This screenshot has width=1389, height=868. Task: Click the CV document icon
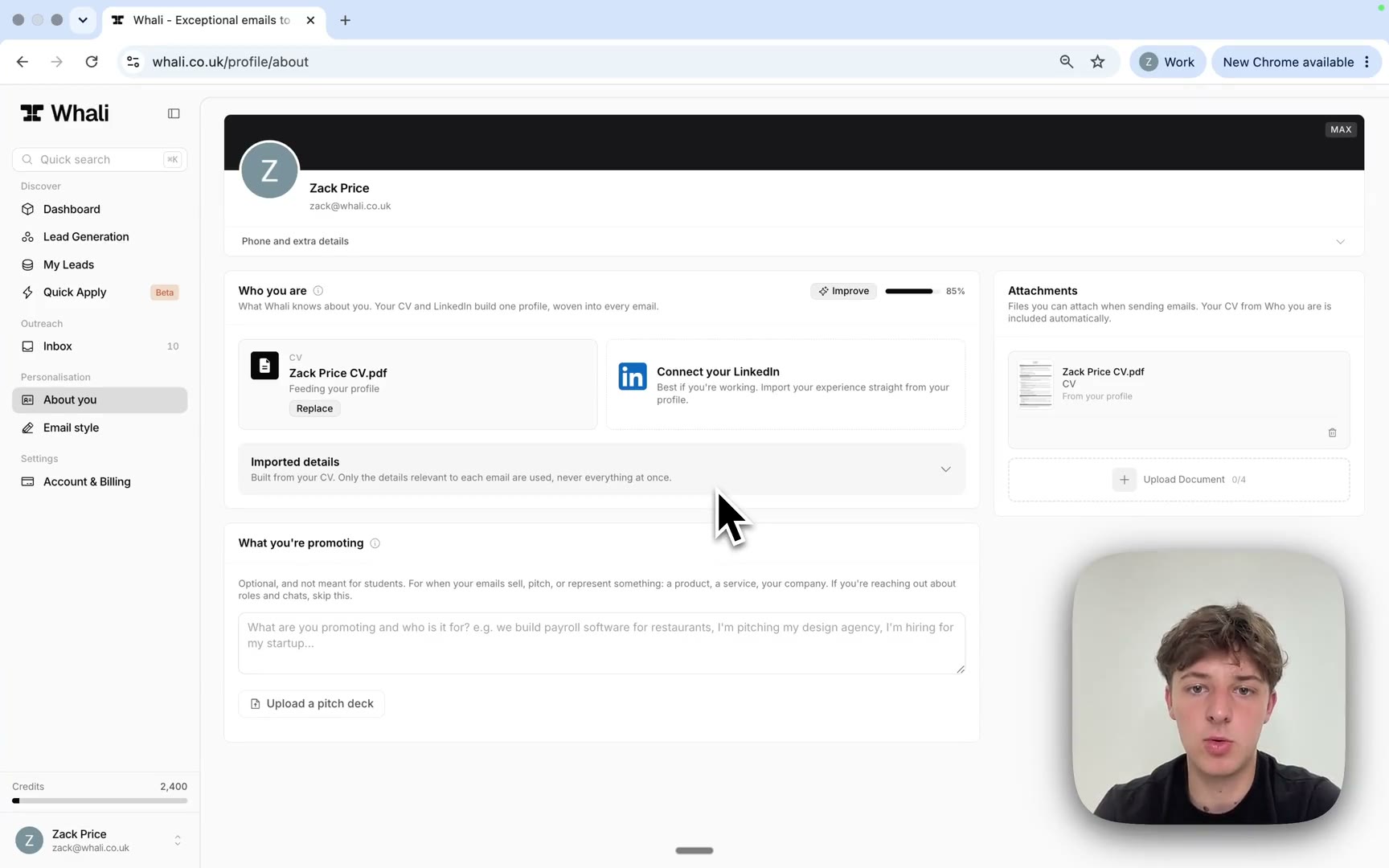(x=264, y=366)
